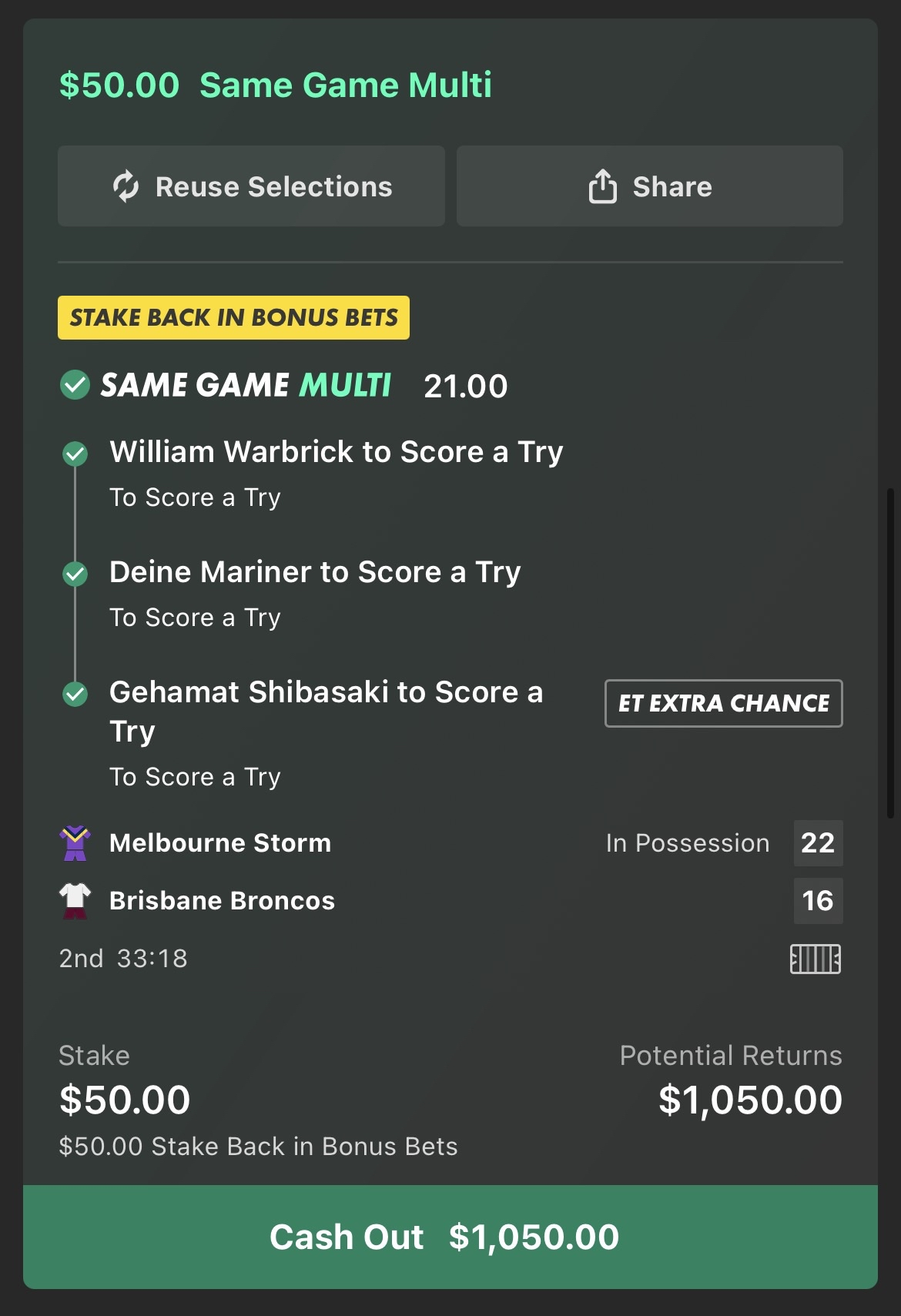901x1316 pixels.
Task: Cash out the bet for $1,050.00
Action: pyautogui.click(x=450, y=1237)
